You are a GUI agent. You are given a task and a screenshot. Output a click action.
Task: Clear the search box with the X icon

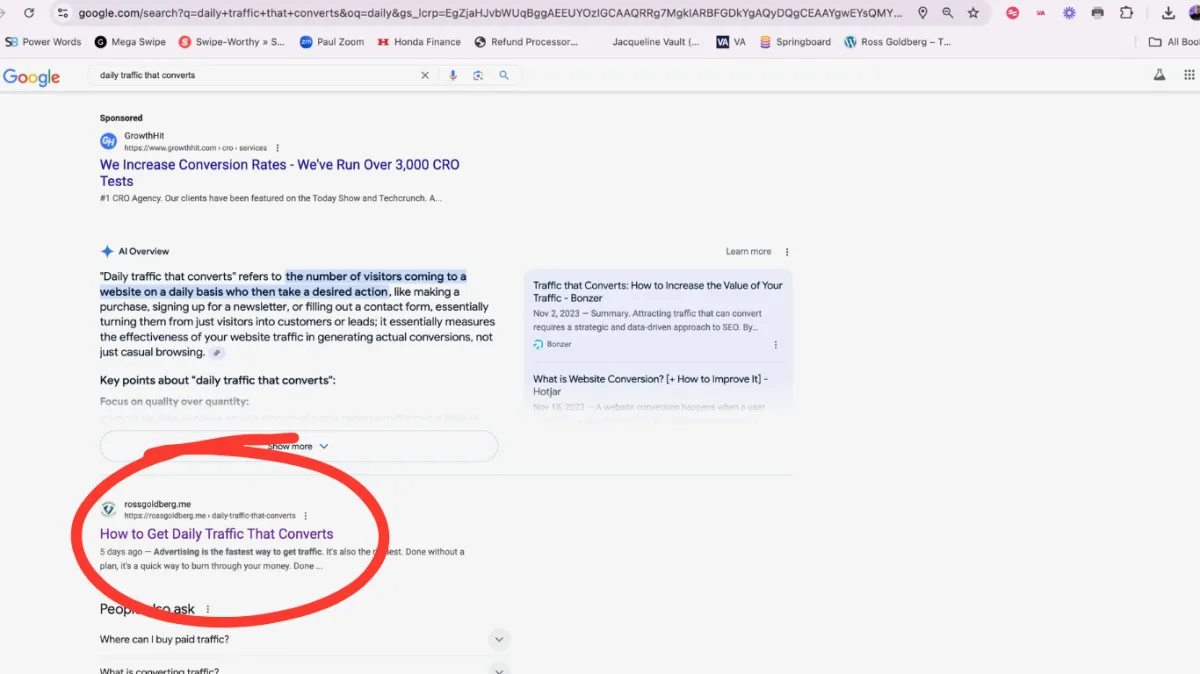click(x=425, y=75)
